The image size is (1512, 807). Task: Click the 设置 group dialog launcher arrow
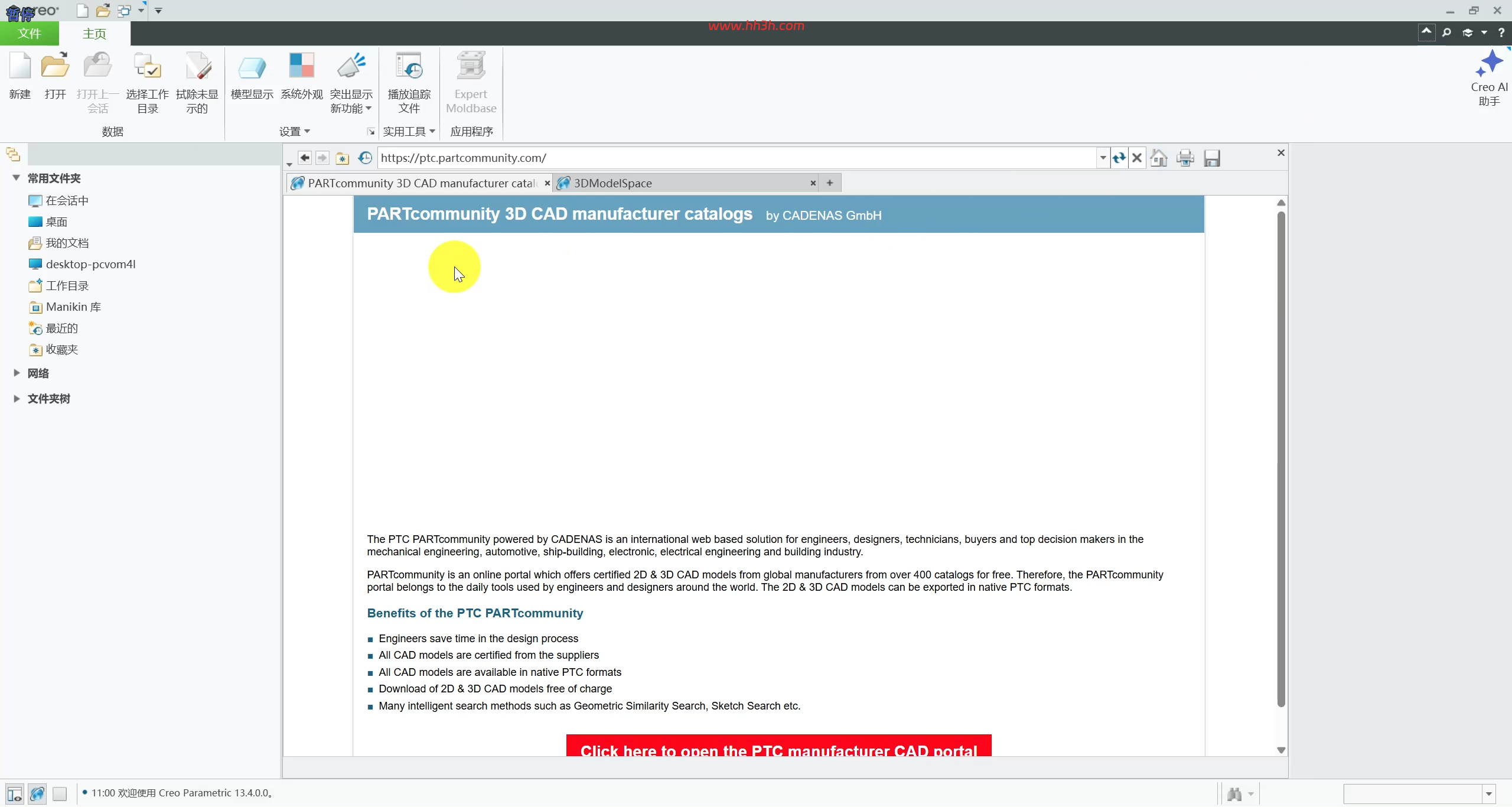click(x=371, y=132)
